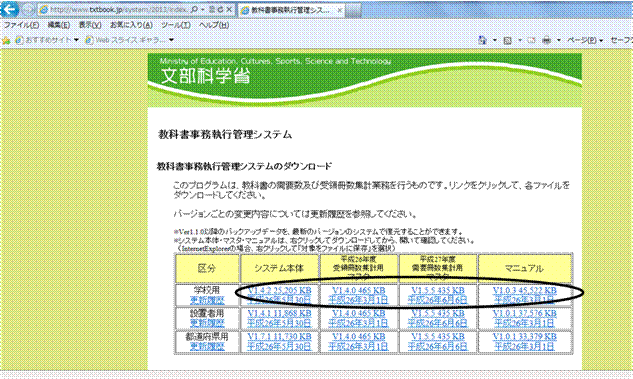633x379 pixels.
Task: Open the お気に入り(A) menu
Action: (x=132, y=25)
